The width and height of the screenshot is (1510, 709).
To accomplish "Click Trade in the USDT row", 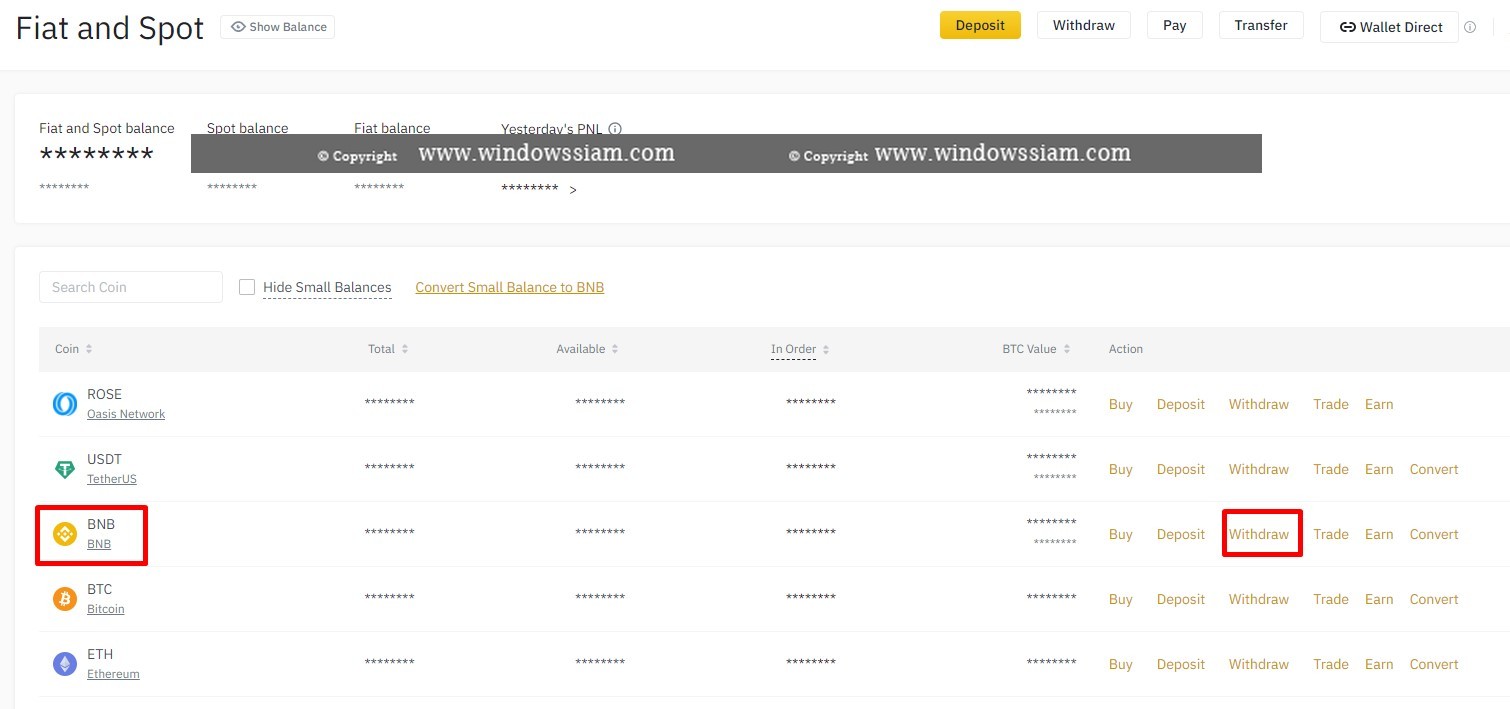I will [1331, 469].
